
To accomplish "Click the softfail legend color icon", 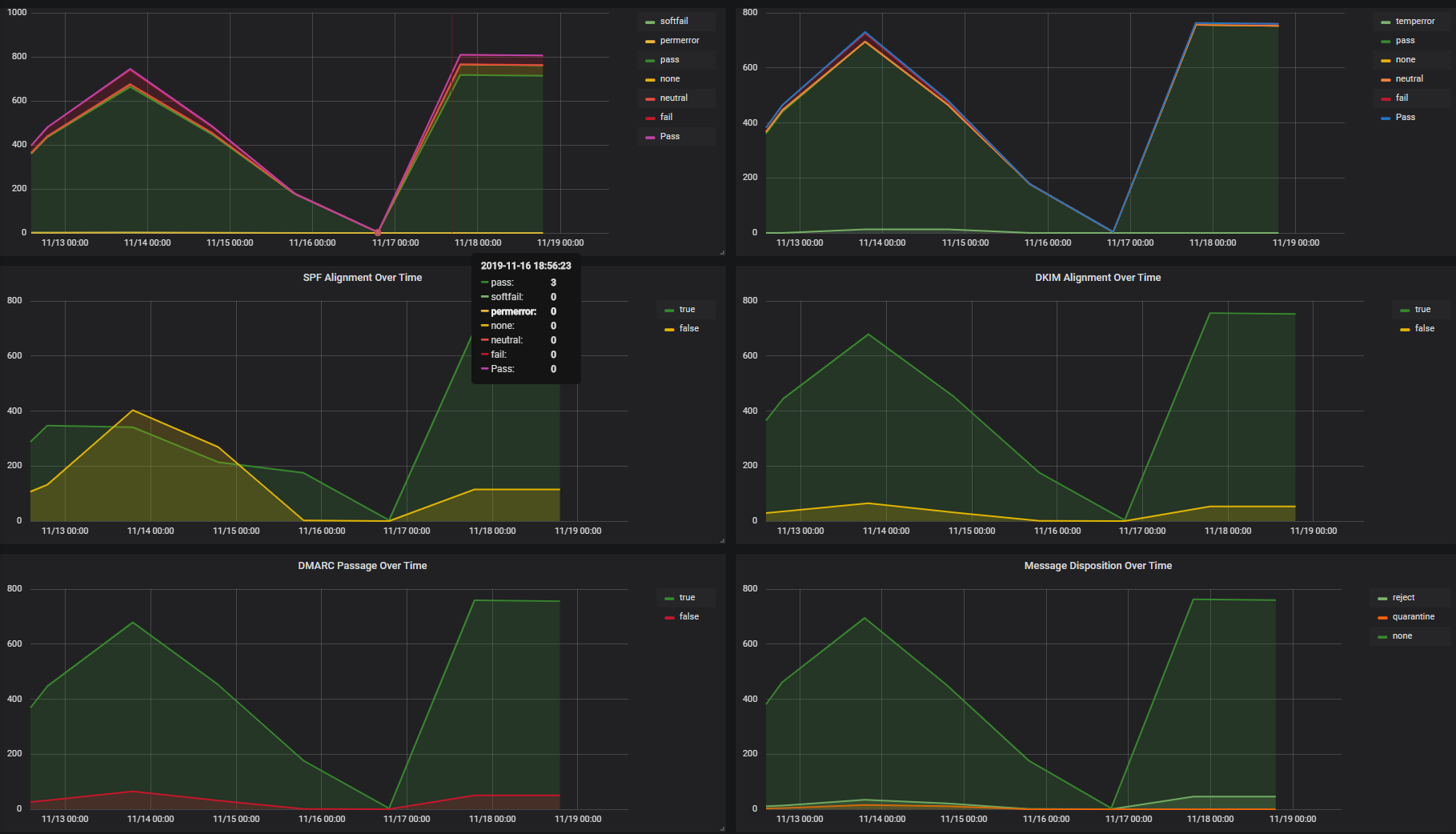I will coord(650,22).
